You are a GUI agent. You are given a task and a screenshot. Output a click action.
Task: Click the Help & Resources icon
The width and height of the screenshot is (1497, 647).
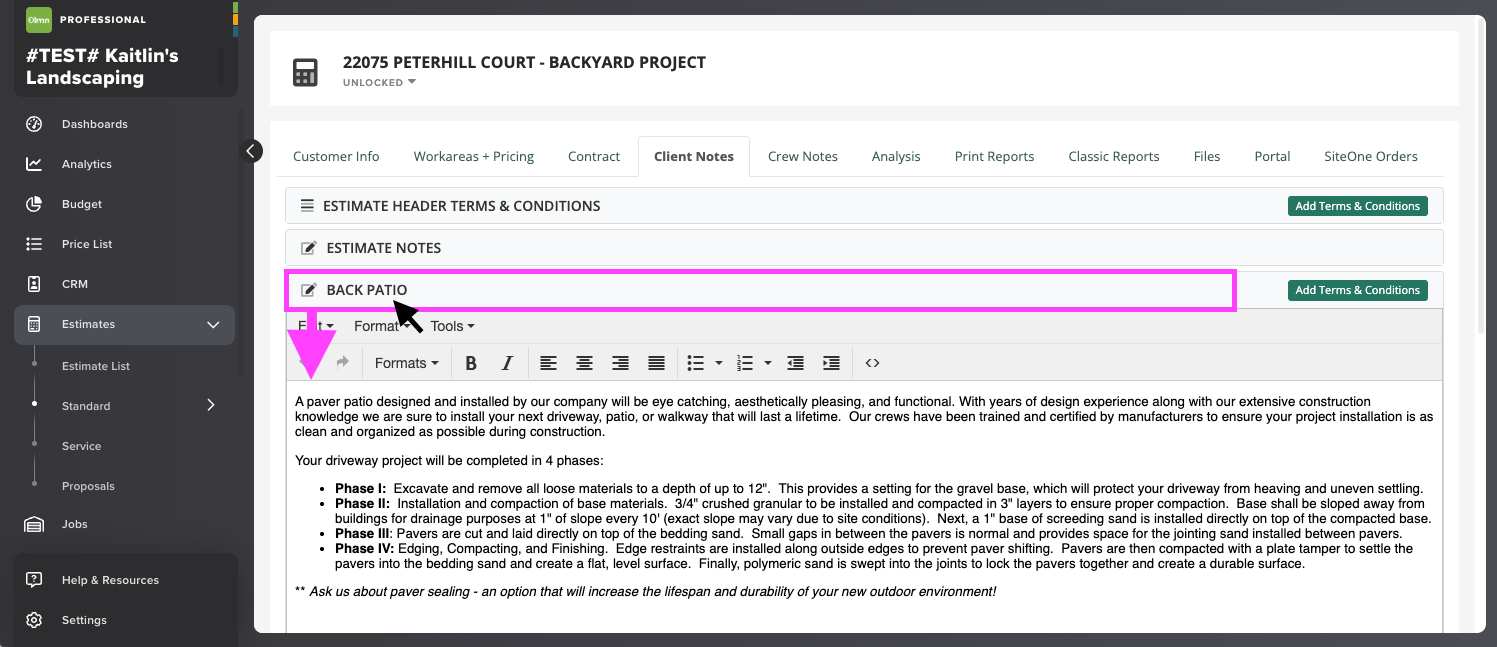(x=34, y=580)
